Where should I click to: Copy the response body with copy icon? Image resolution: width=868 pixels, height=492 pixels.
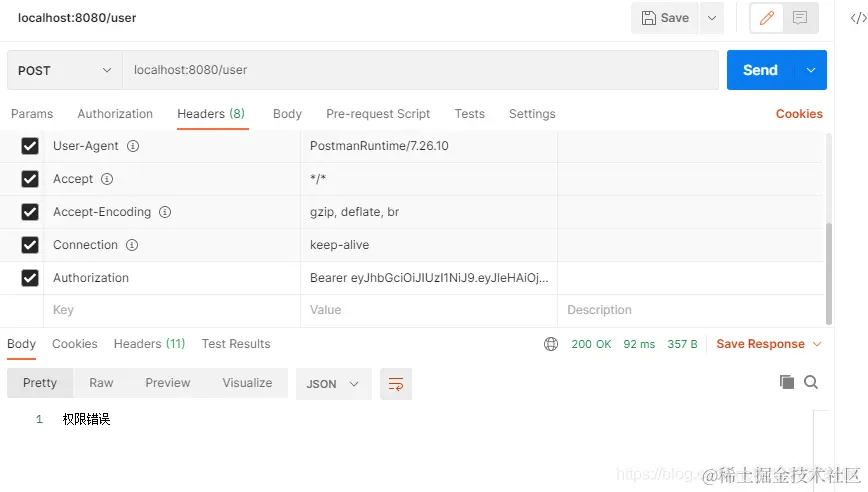point(787,382)
